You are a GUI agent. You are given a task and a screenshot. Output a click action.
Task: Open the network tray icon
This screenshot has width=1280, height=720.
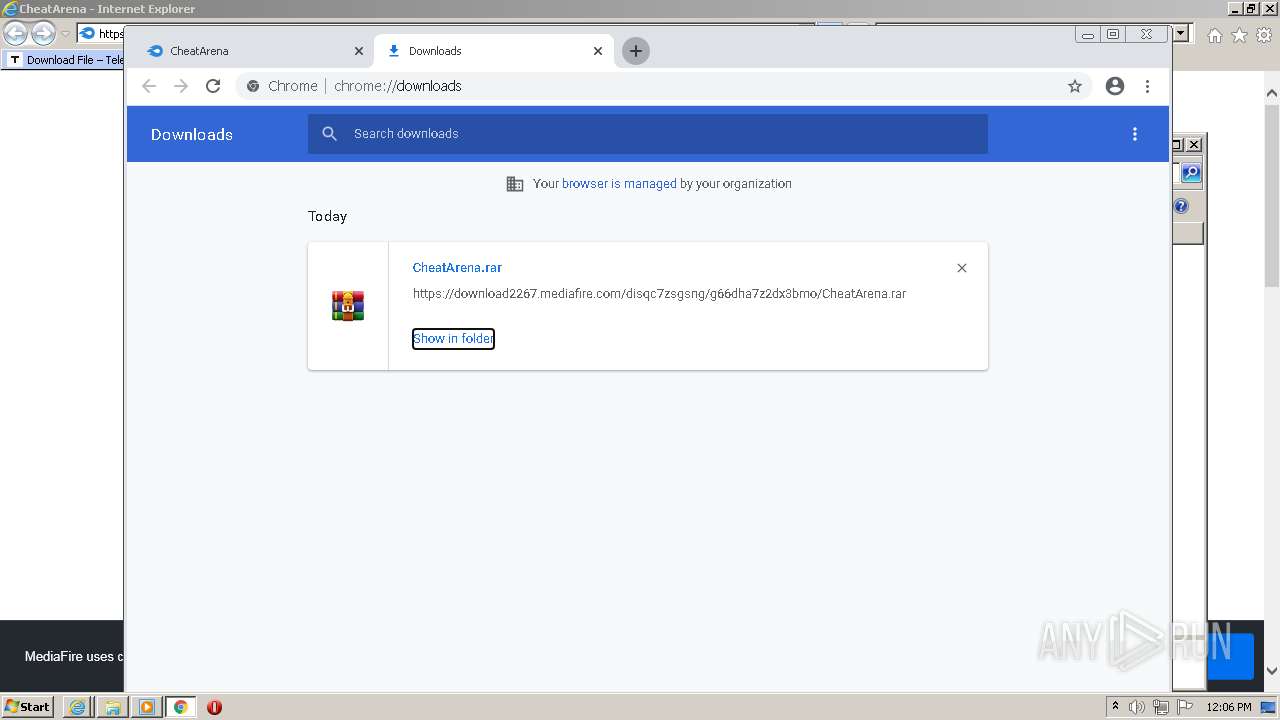[1160, 707]
